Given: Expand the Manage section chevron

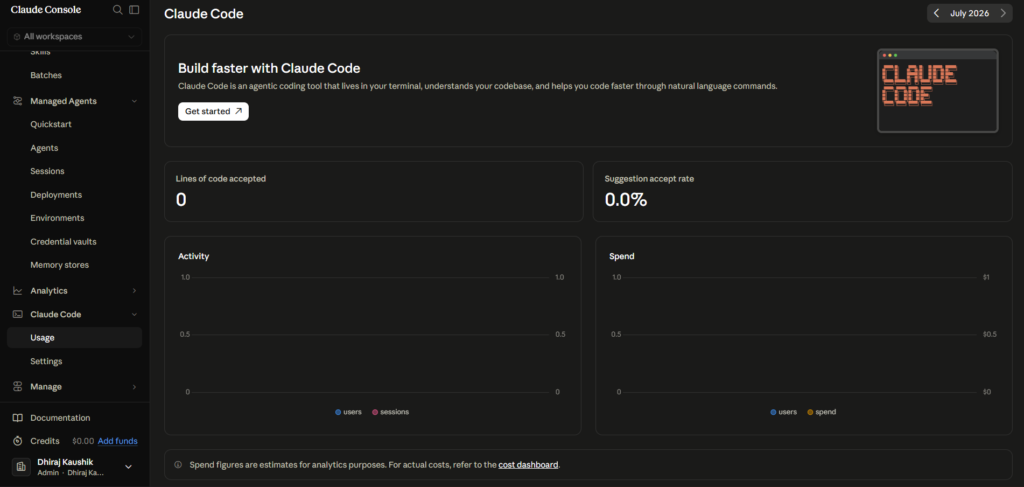Looking at the screenshot, I should 135,386.
